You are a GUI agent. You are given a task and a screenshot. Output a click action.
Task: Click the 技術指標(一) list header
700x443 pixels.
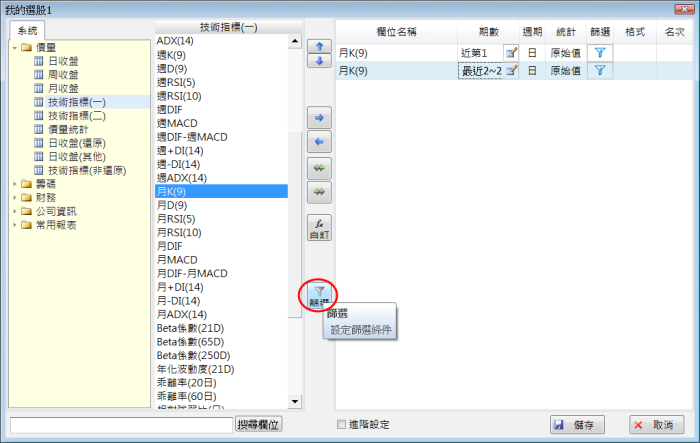[x=228, y=27]
